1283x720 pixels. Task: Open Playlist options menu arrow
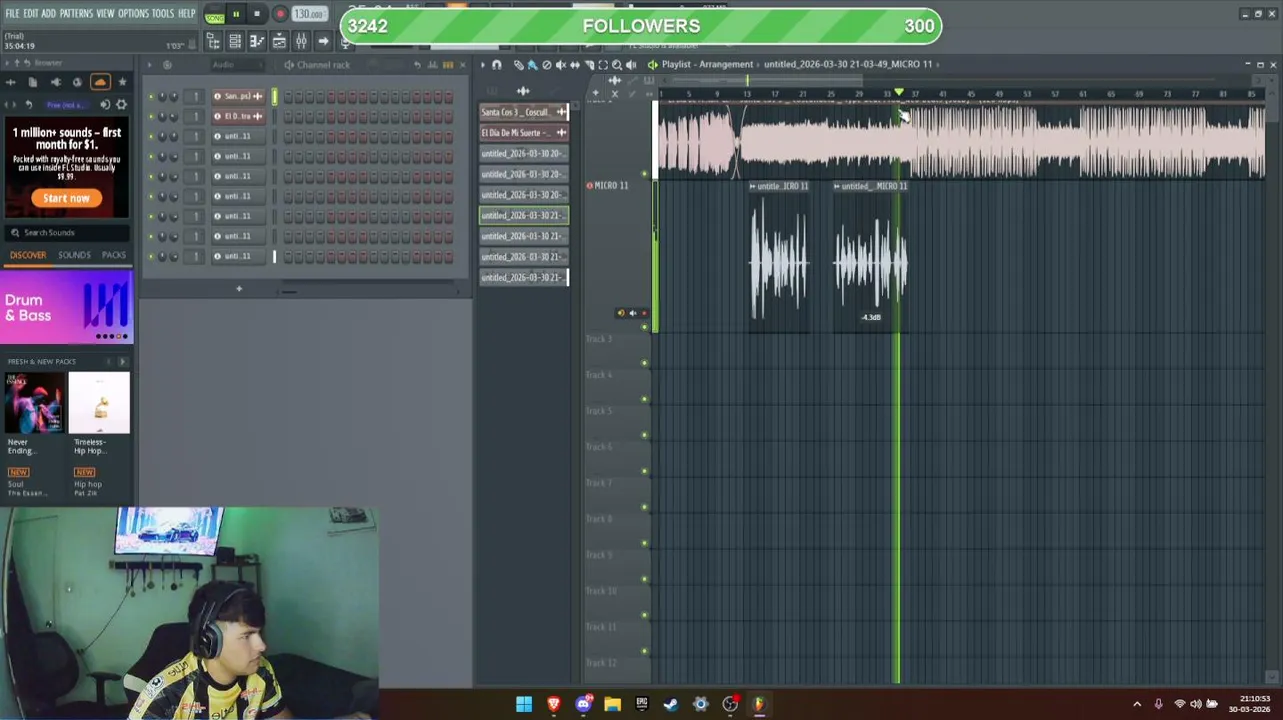pyautogui.click(x=483, y=65)
